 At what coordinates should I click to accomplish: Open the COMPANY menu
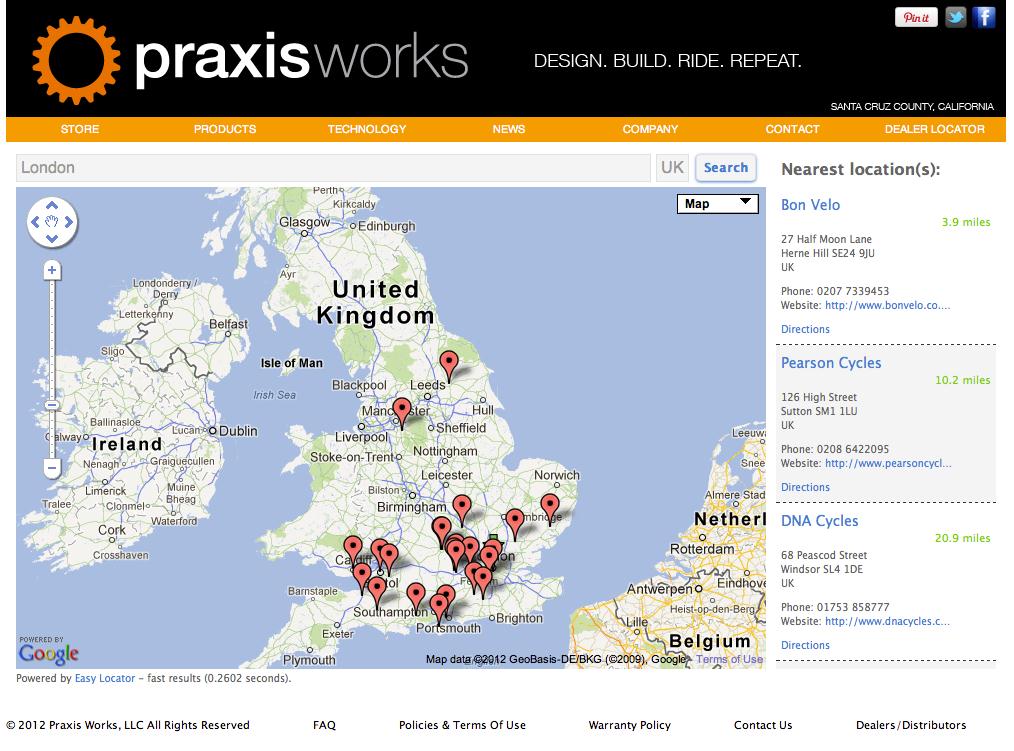click(650, 129)
